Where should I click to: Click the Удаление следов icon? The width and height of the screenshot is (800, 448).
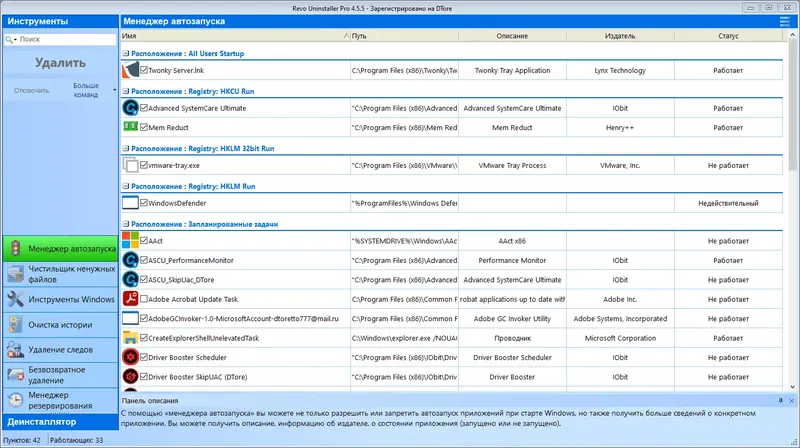click(15, 350)
